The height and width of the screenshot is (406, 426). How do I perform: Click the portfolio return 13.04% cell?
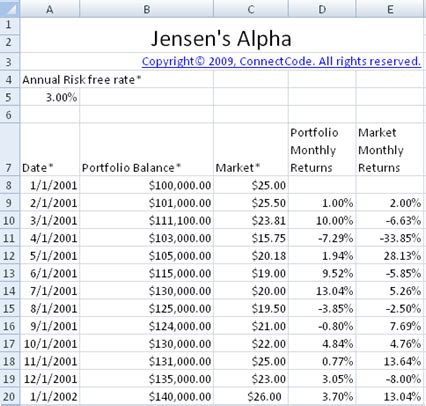(x=322, y=291)
